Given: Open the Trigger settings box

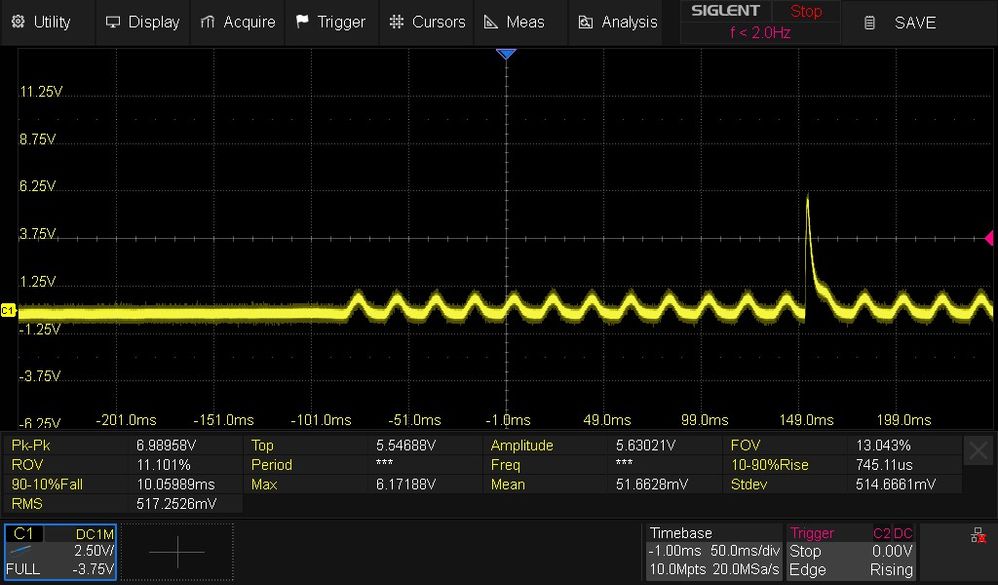Looking at the screenshot, I should tap(851, 551).
